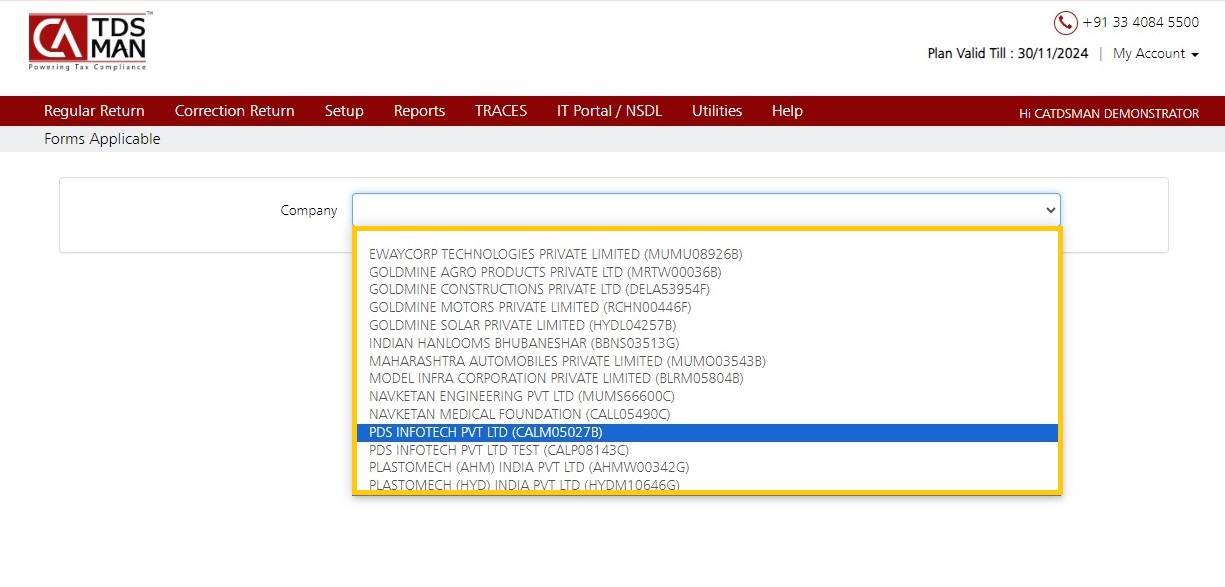1225x587 pixels.
Task: Select MODEL INFRA CORPORATION PRIVATE LIMITED
Action: 707,378
